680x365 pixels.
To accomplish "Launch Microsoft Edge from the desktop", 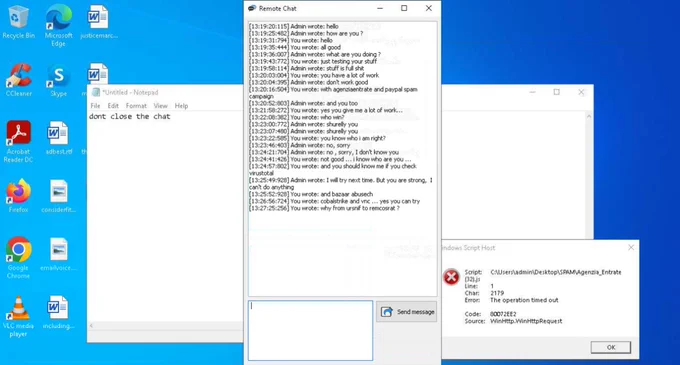I will click(59, 25).
